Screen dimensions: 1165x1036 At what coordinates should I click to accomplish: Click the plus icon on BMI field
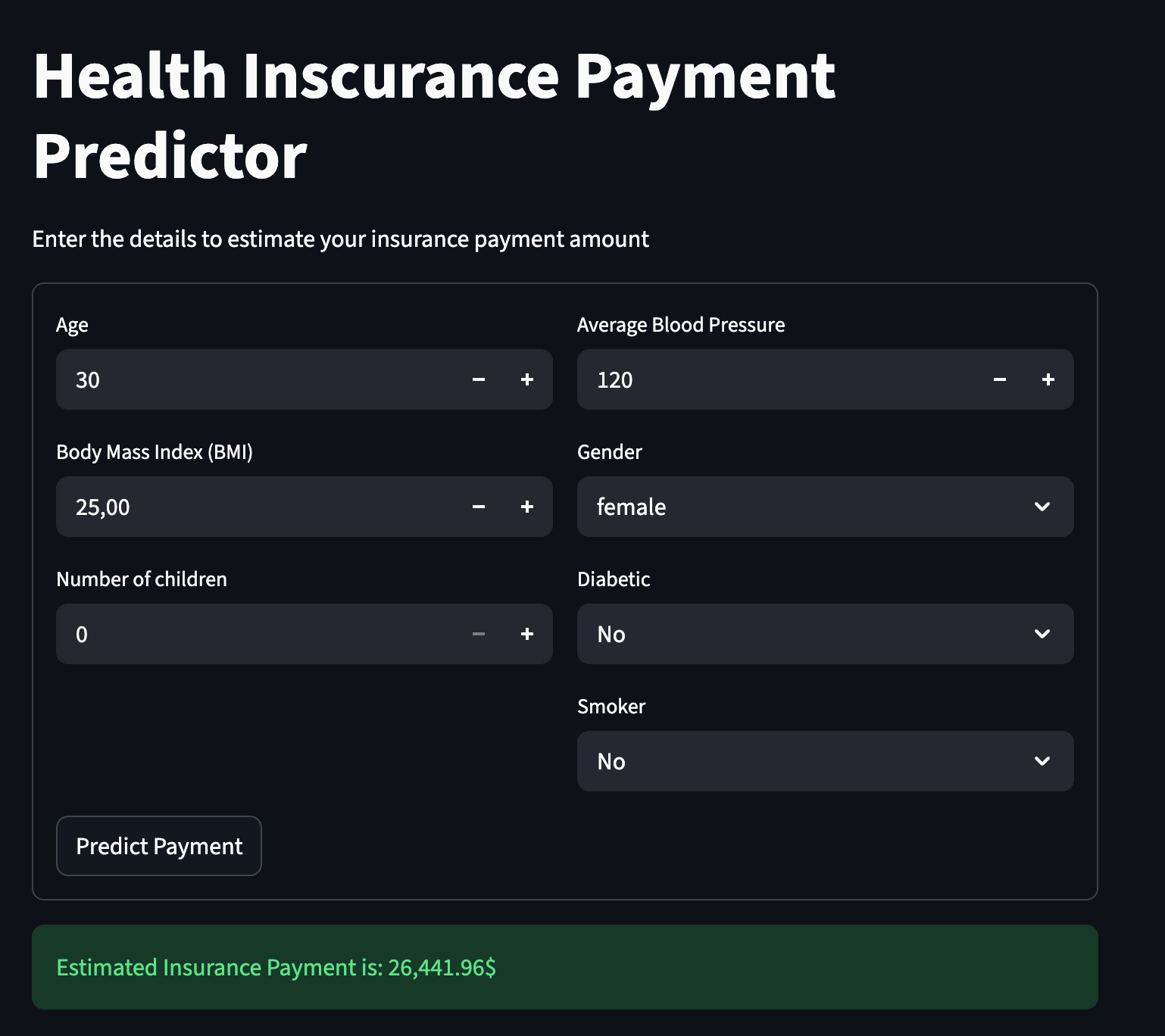[x=527, y=507]
